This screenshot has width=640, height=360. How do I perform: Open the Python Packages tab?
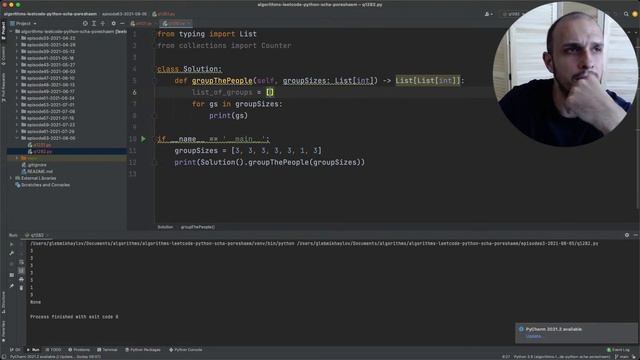click(x=143, y=350)
